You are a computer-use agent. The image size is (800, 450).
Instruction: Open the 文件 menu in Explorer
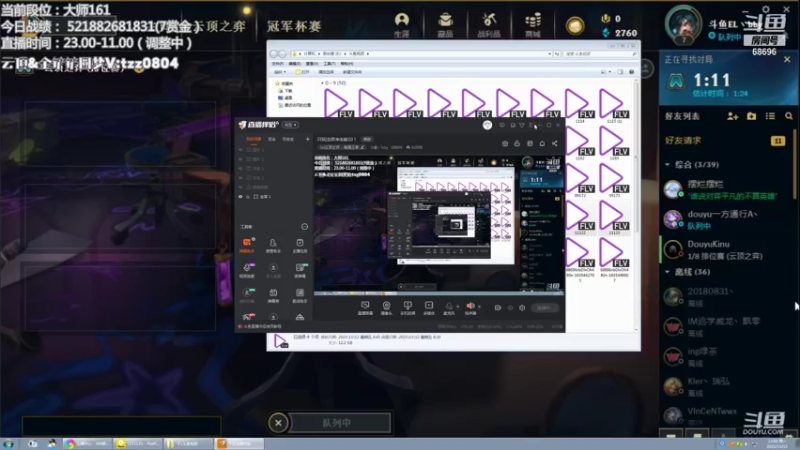[x=278, y=64]
